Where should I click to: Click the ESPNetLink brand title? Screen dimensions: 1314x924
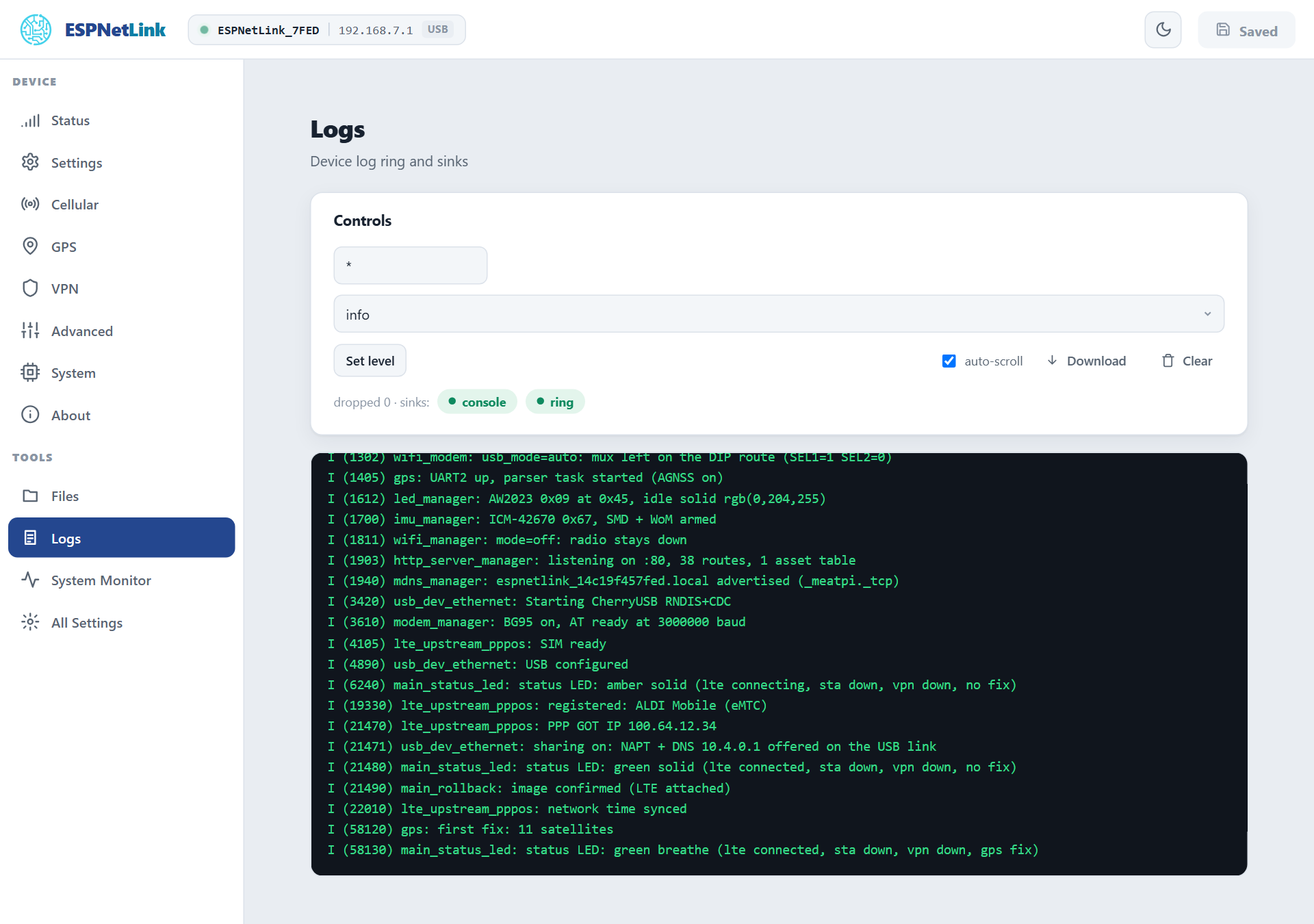(x=115, y=30)
